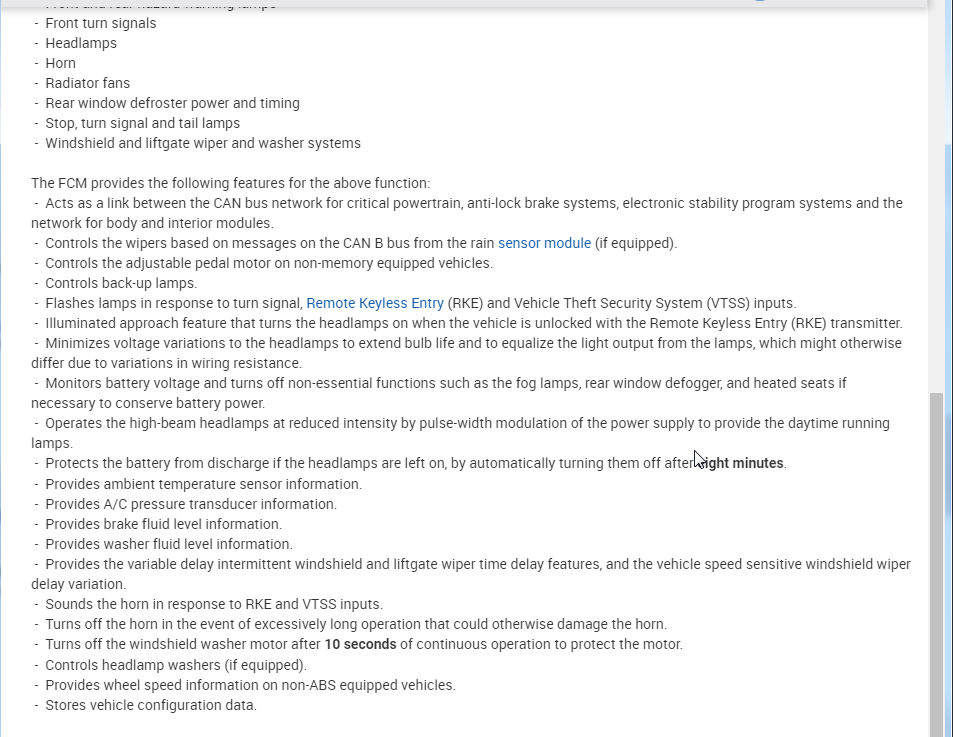Viewport: 953px width, 737px height.
Task: Follow the "Remote Keyless Entry" link
Action: click(x=375, y=303)
